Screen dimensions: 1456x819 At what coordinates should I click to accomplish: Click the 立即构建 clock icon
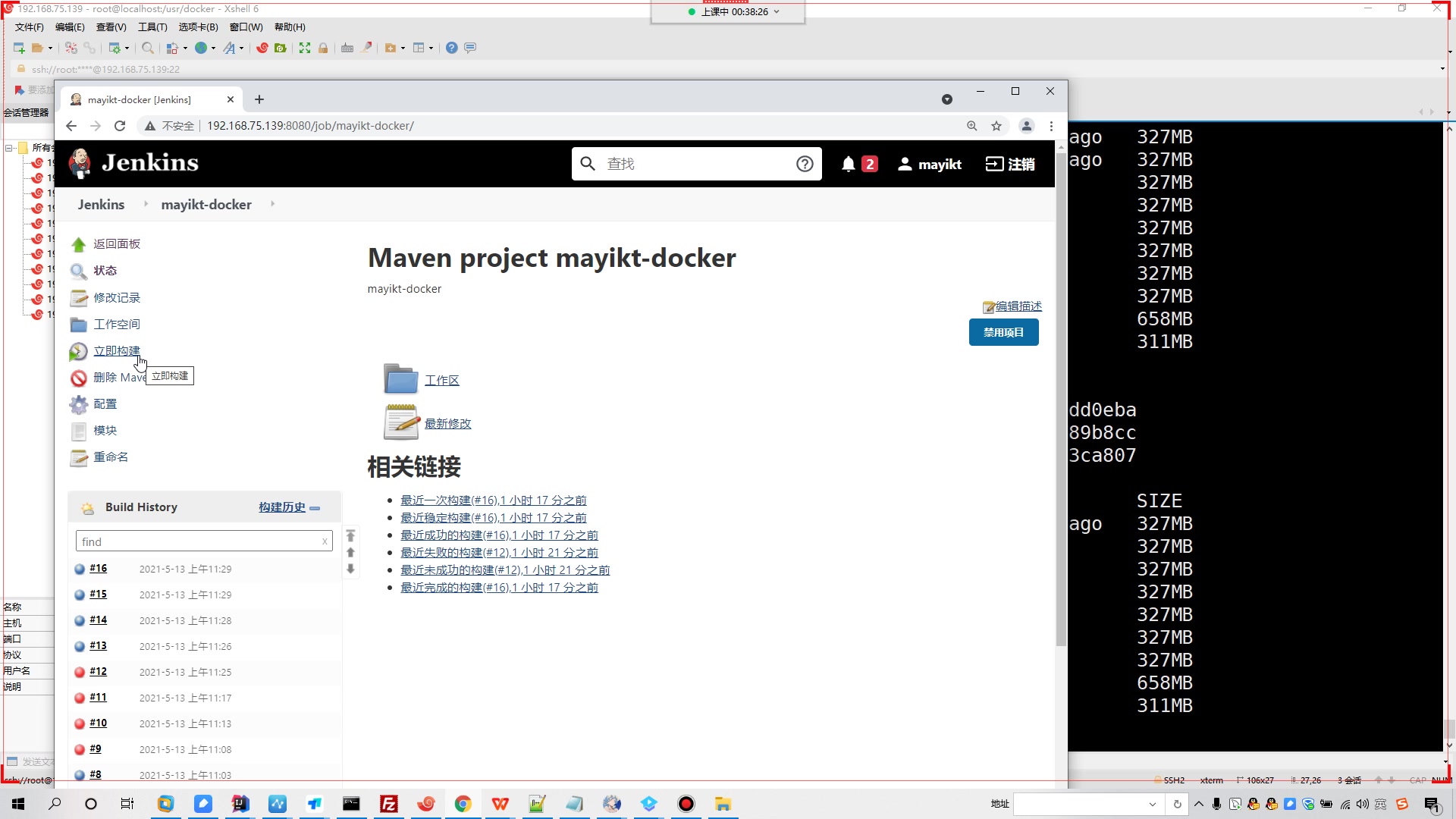(78, 351)
